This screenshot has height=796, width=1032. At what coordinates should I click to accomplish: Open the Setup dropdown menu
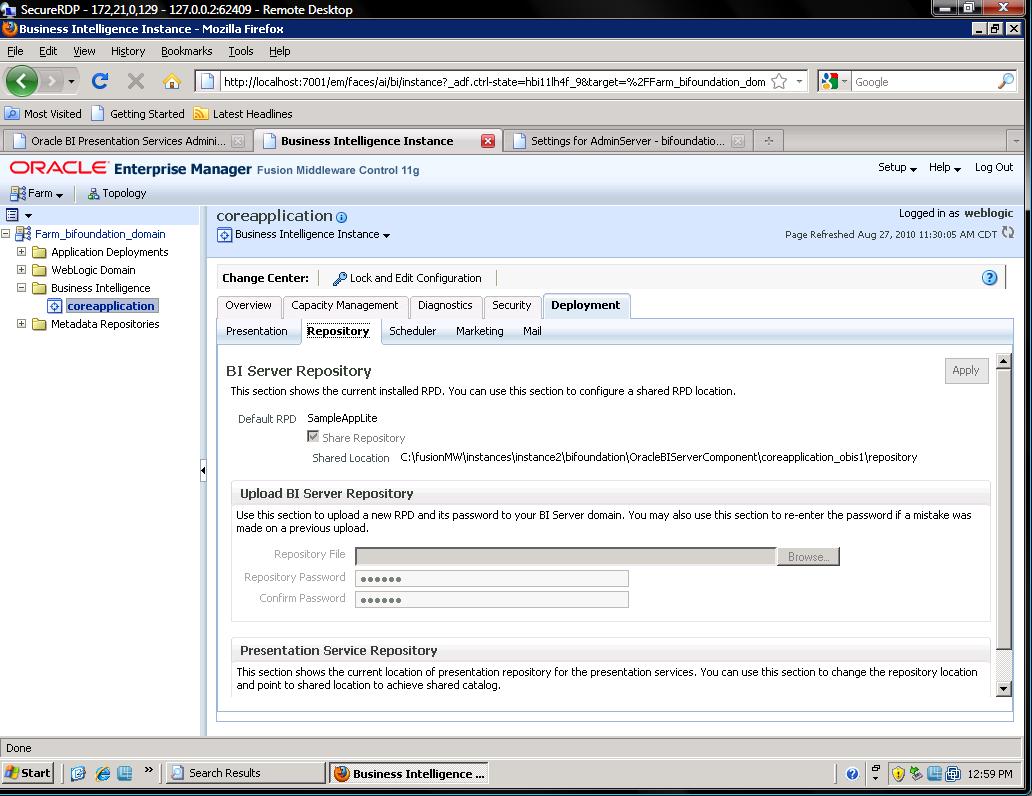tap(897, 167)
